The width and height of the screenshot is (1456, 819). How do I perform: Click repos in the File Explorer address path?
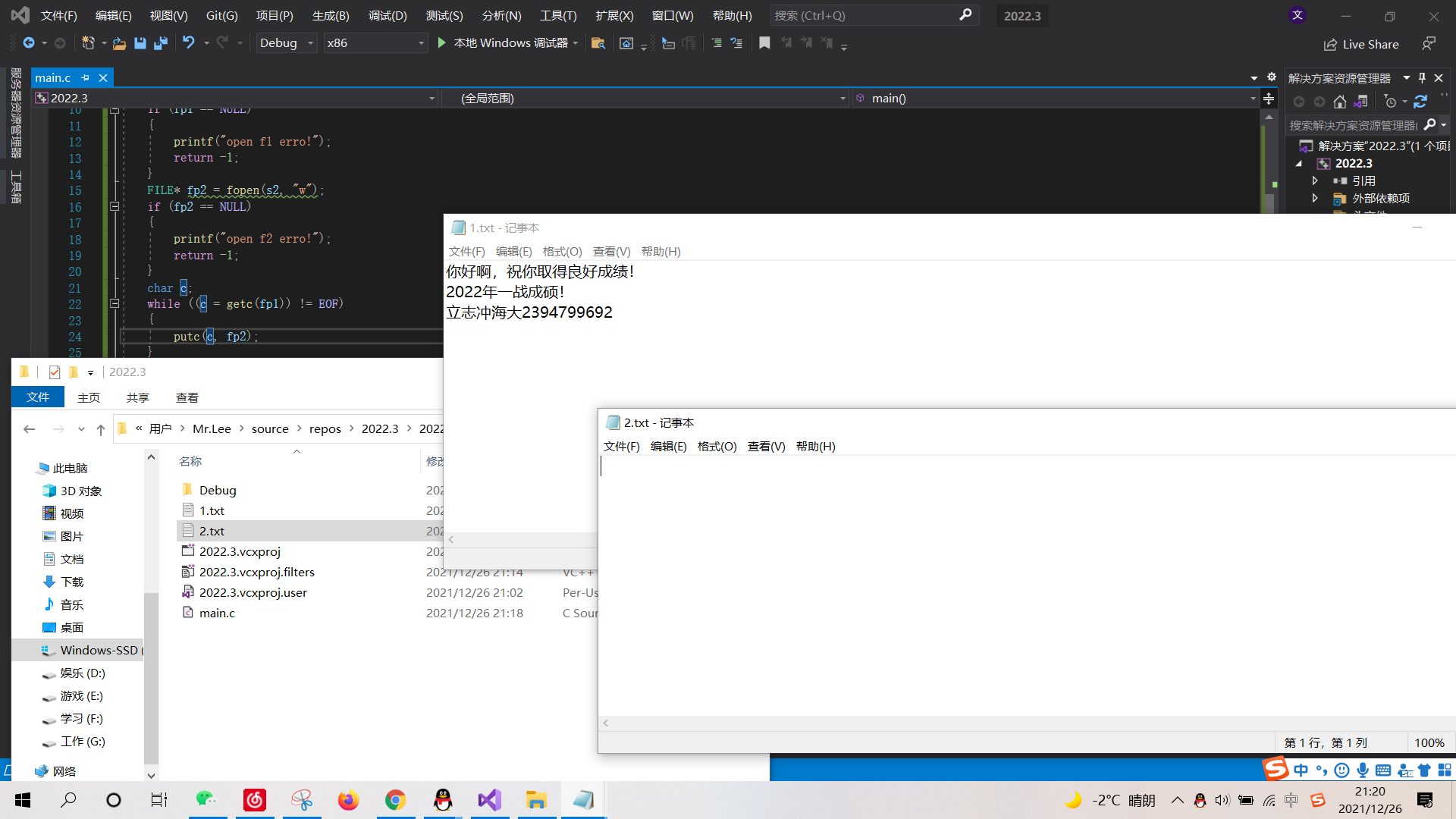pos(325,428)
